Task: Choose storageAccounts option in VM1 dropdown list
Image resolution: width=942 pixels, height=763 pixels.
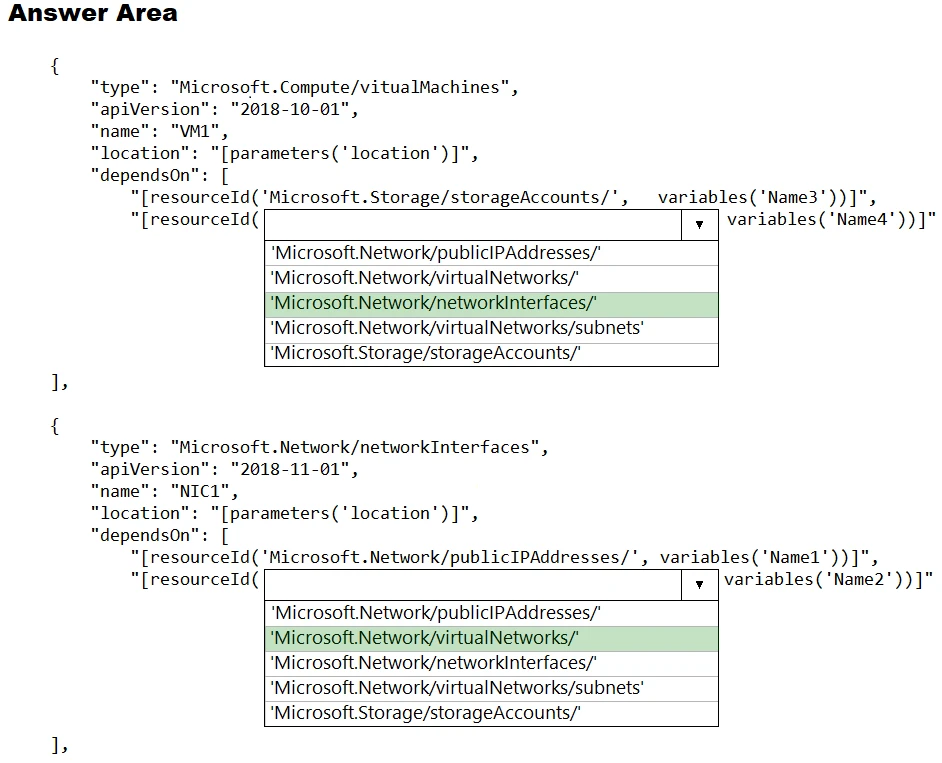Action: (x=490, y=353)
